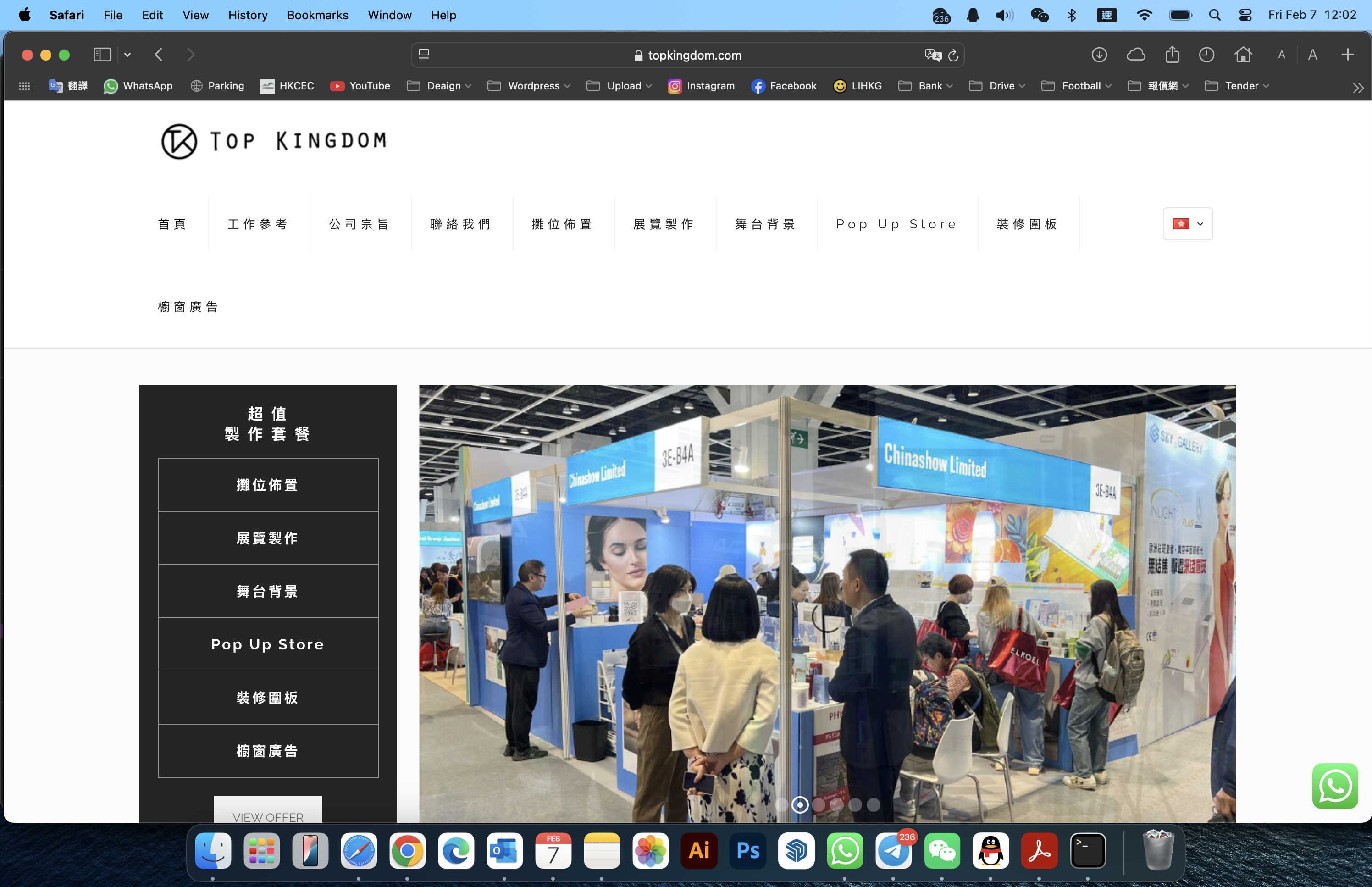
Task: Open the History clock icon
Action: 1207,55
